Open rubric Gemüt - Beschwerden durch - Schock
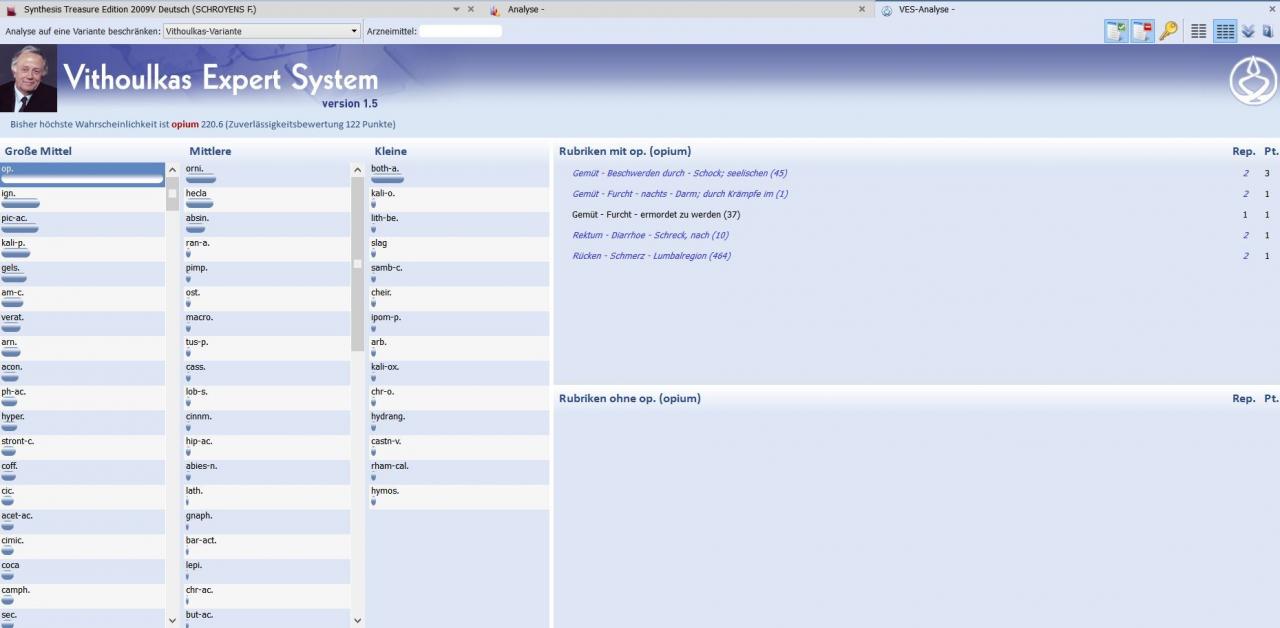The image size is (1280, 628). pyautogui.click(x=679, y=173)
